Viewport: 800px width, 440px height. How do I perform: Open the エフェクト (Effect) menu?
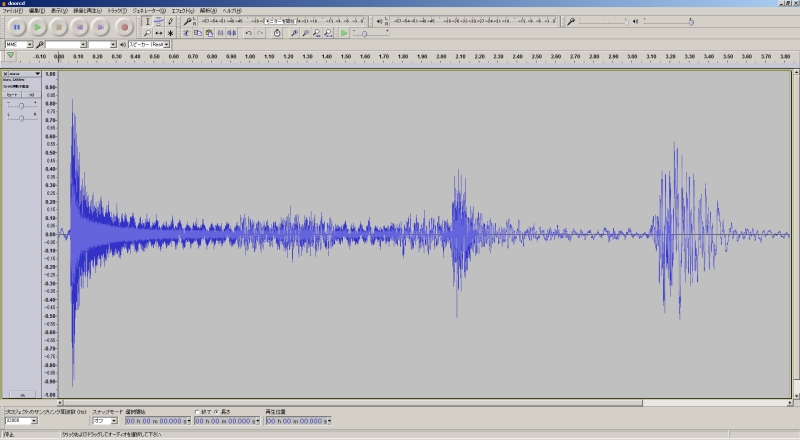click(x=183, y=10)
